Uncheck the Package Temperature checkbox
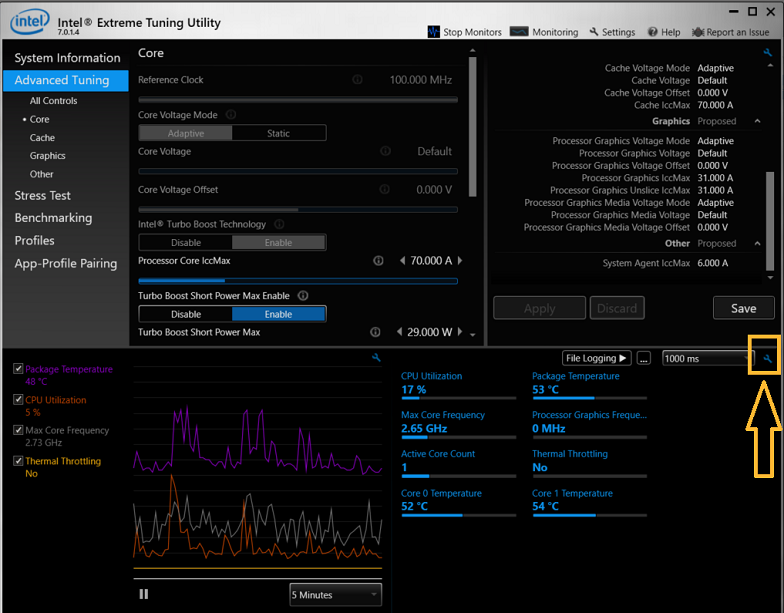Screen dimensions: 784x613 [19, 369]
